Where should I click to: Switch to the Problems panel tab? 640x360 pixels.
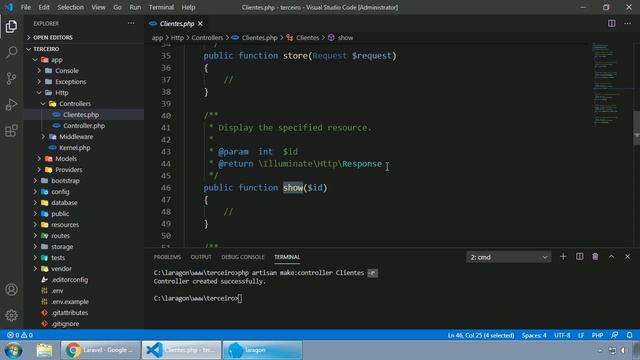pyautogui.click(x=167, y=257)
